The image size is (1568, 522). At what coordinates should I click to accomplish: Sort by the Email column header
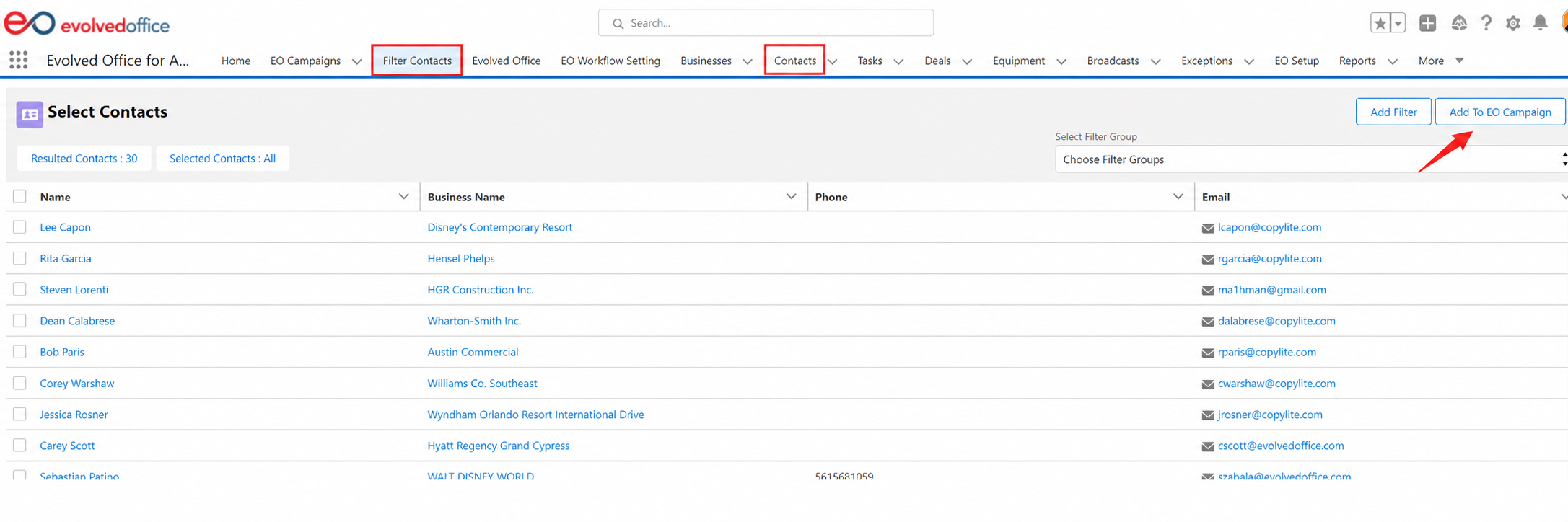pyautogui.click(x=1216, y=197)
